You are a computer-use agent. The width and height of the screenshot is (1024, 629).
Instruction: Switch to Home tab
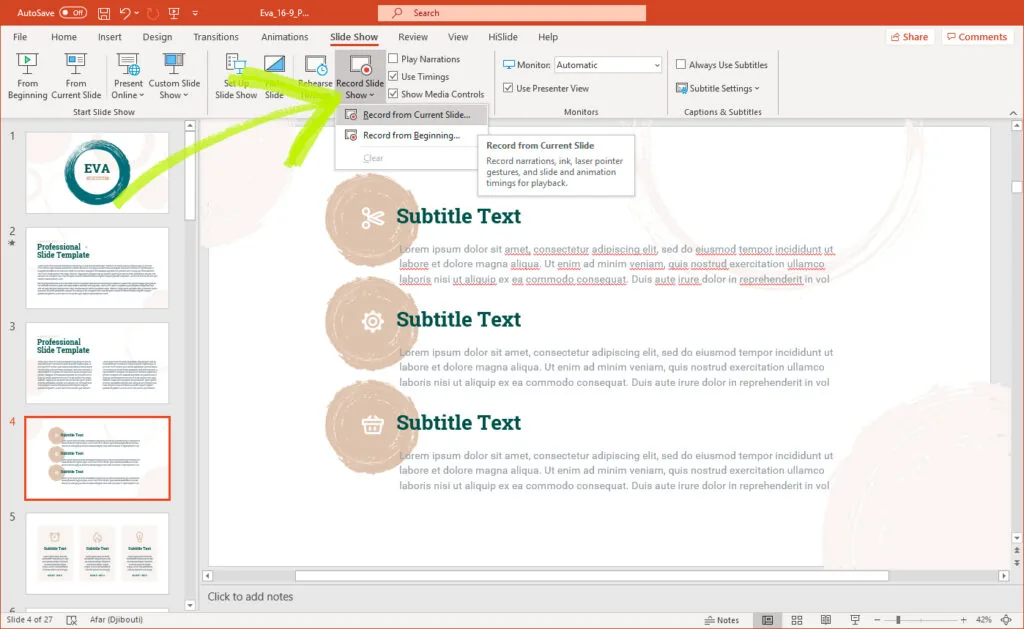point(64,37)
